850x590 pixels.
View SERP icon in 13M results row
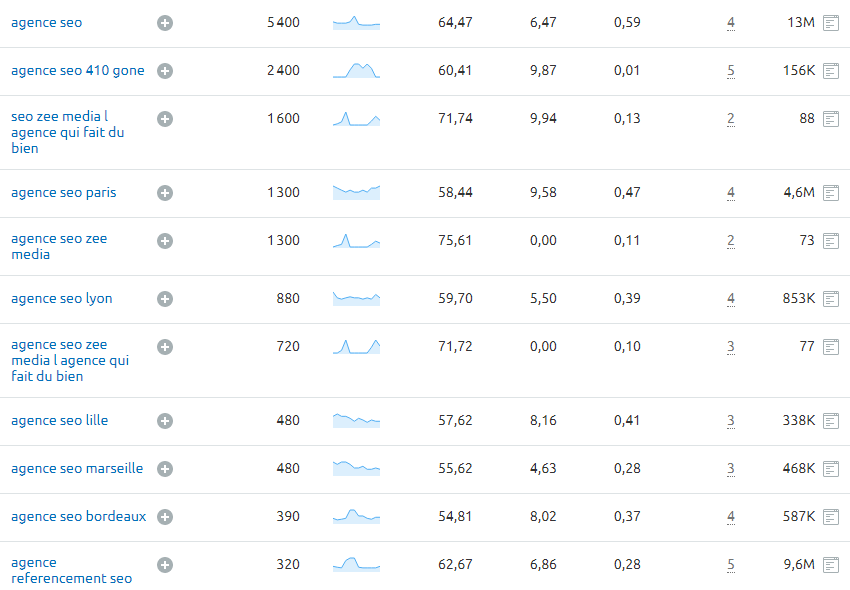coord(830,23)
